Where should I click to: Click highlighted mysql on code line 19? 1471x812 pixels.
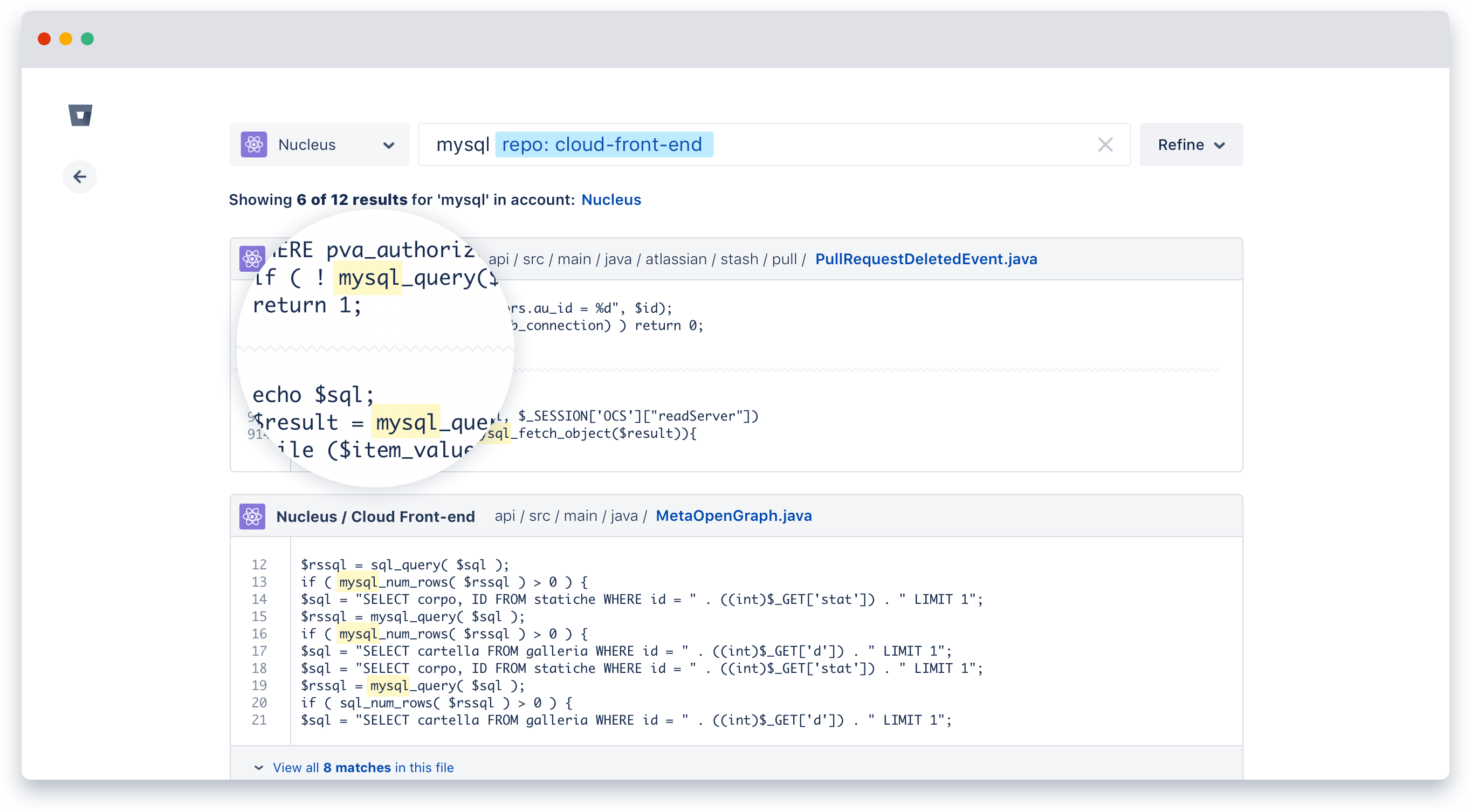(x=389, y=685)
